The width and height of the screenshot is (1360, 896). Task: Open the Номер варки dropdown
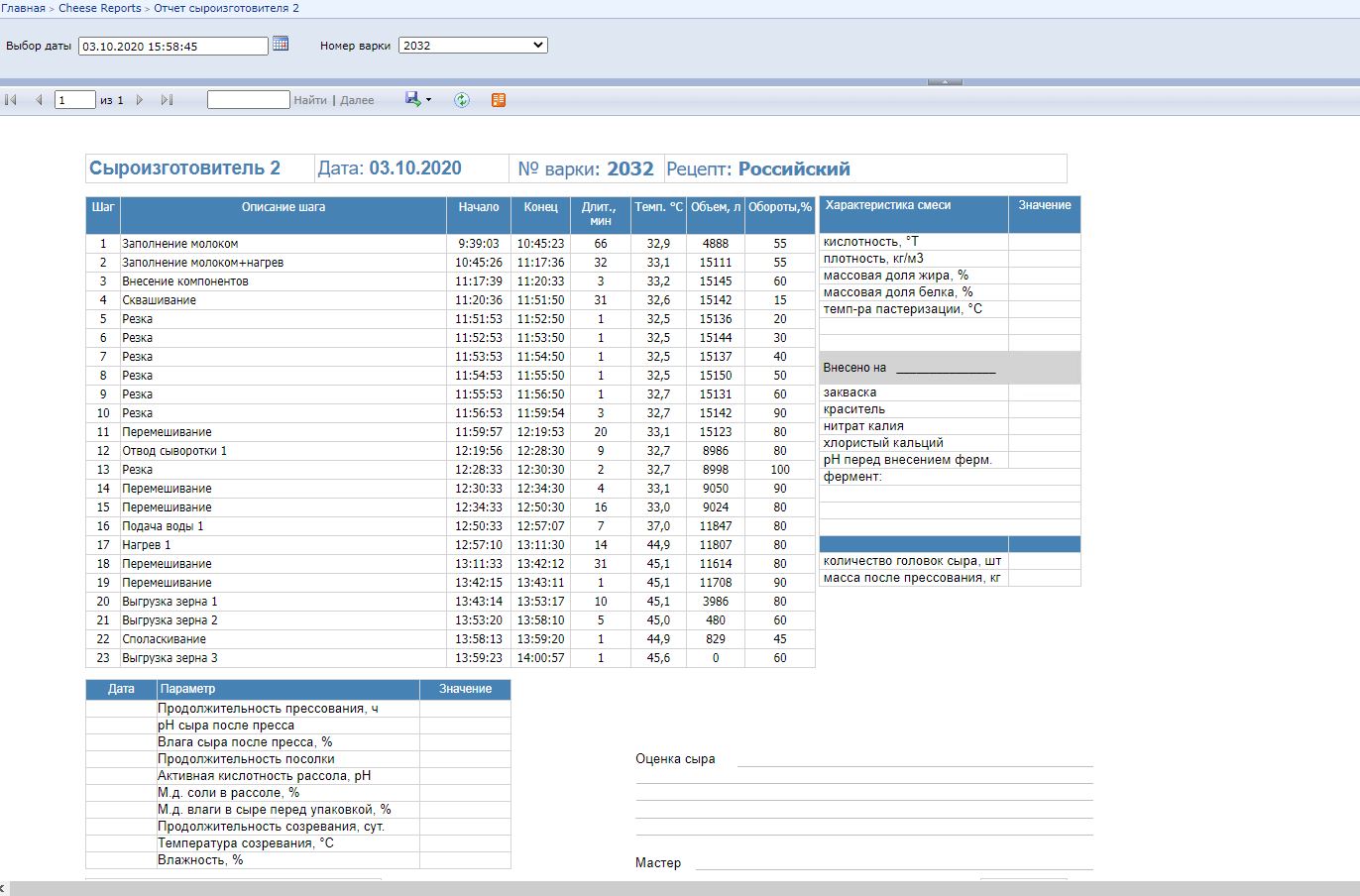point(473,46)
